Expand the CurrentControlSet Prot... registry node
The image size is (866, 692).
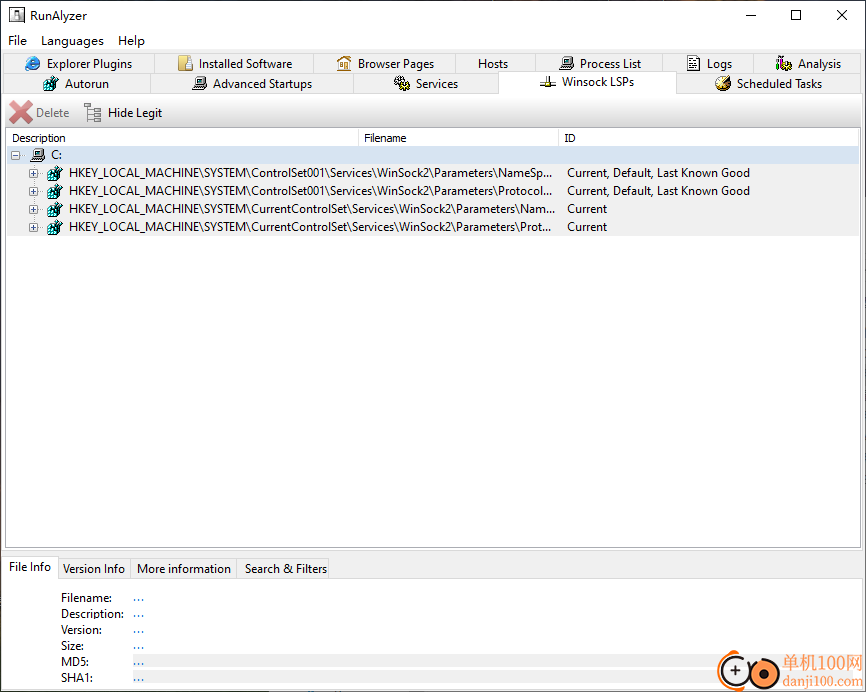click(x=34, y=228)
